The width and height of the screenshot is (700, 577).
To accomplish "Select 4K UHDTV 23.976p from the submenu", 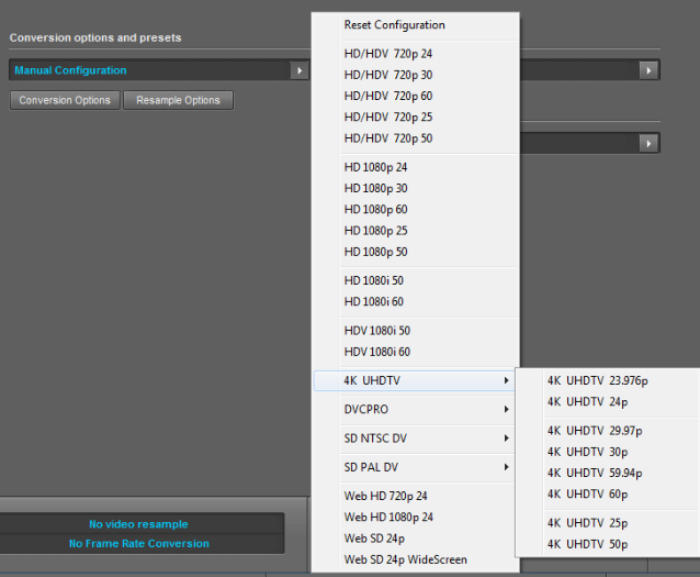I will click(x=597, y=380).
